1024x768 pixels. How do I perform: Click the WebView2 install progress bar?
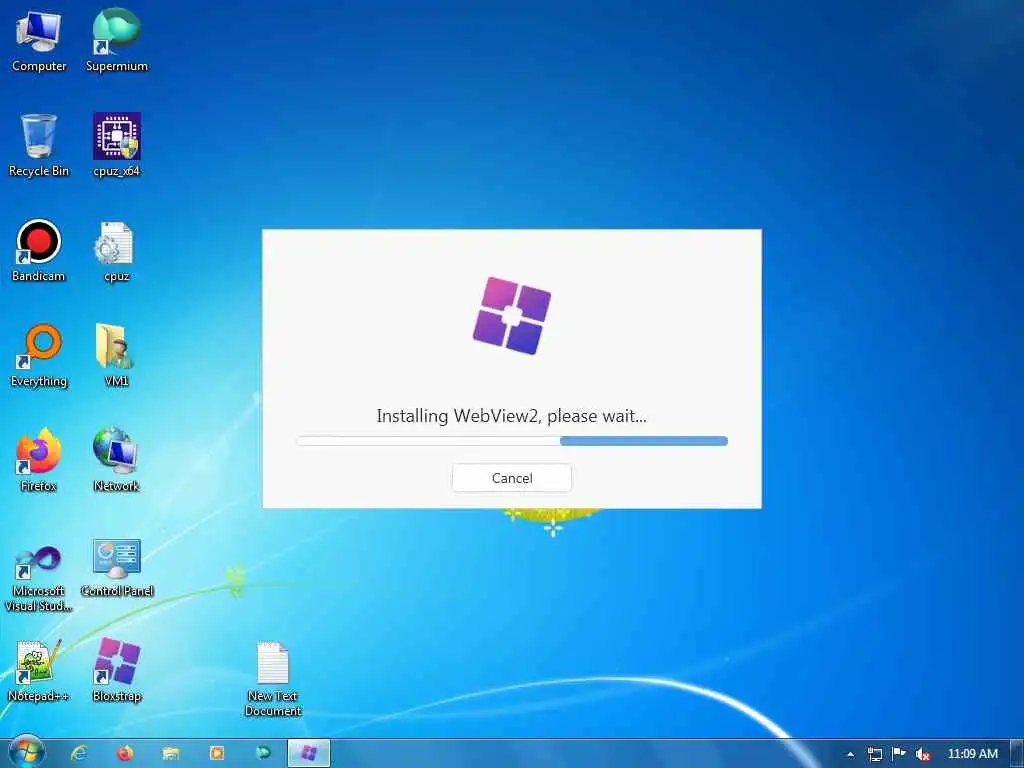point(512,441)
